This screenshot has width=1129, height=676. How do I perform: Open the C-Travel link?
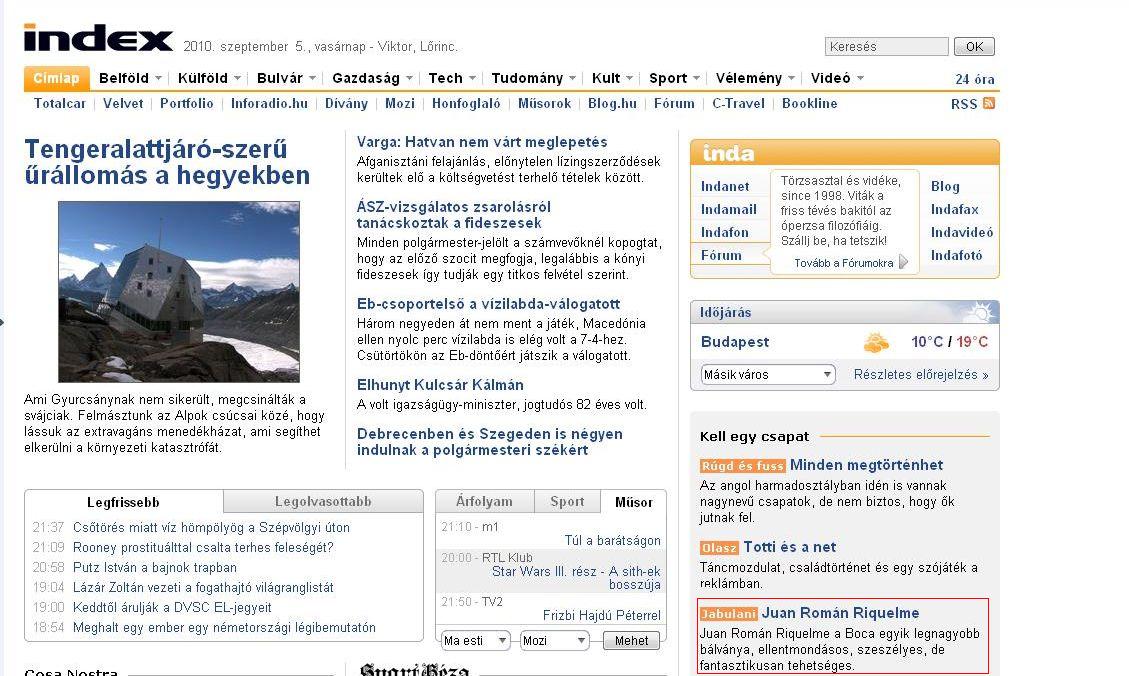click(x=739, y=103)
